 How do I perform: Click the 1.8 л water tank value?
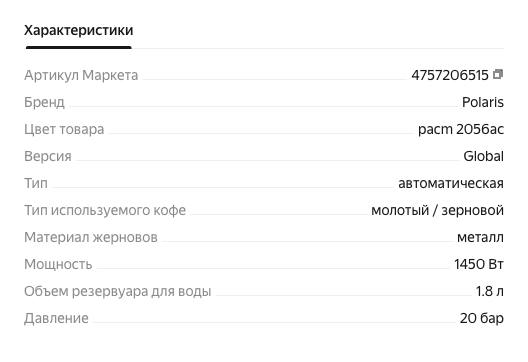coord(490,291)
